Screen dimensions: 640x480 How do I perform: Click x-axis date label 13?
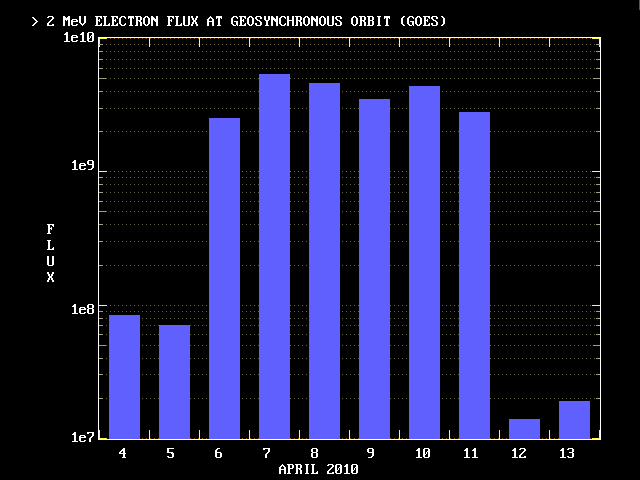[x=567, y=453]
